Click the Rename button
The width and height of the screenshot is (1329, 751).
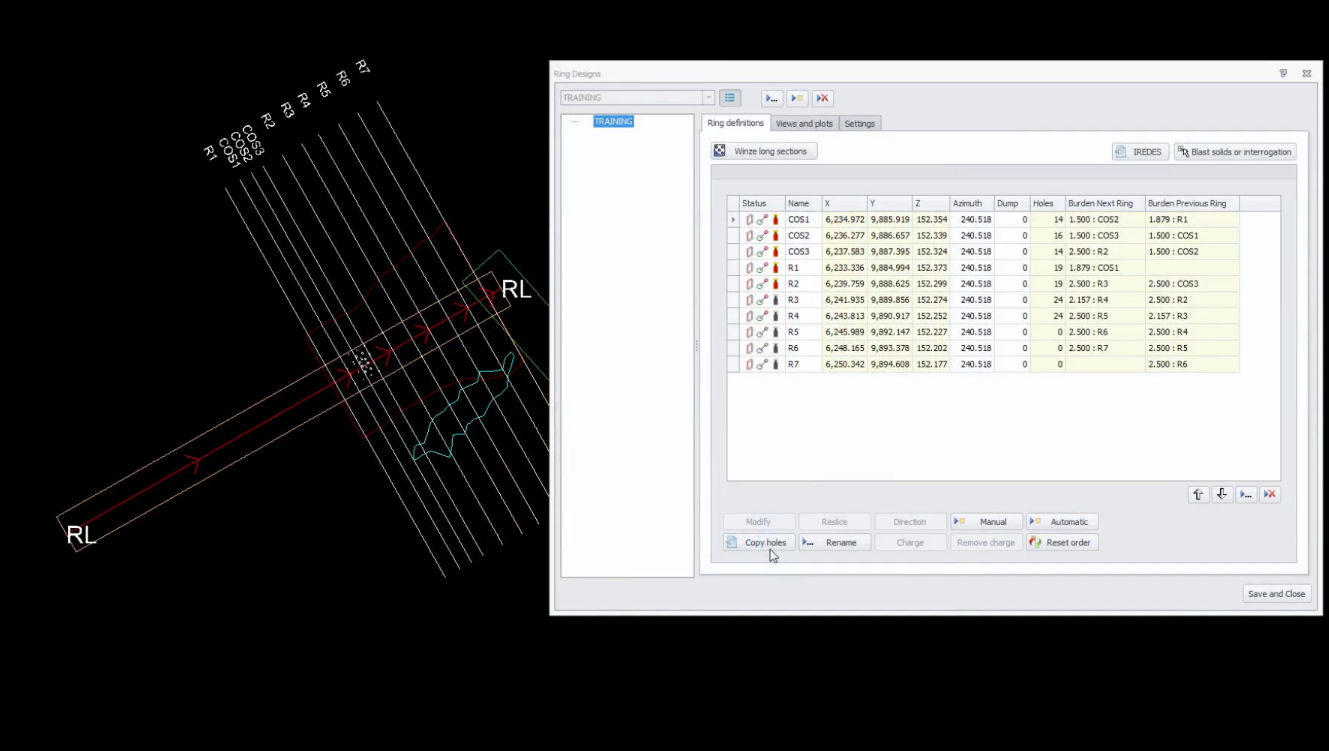(x=835, y=542)
